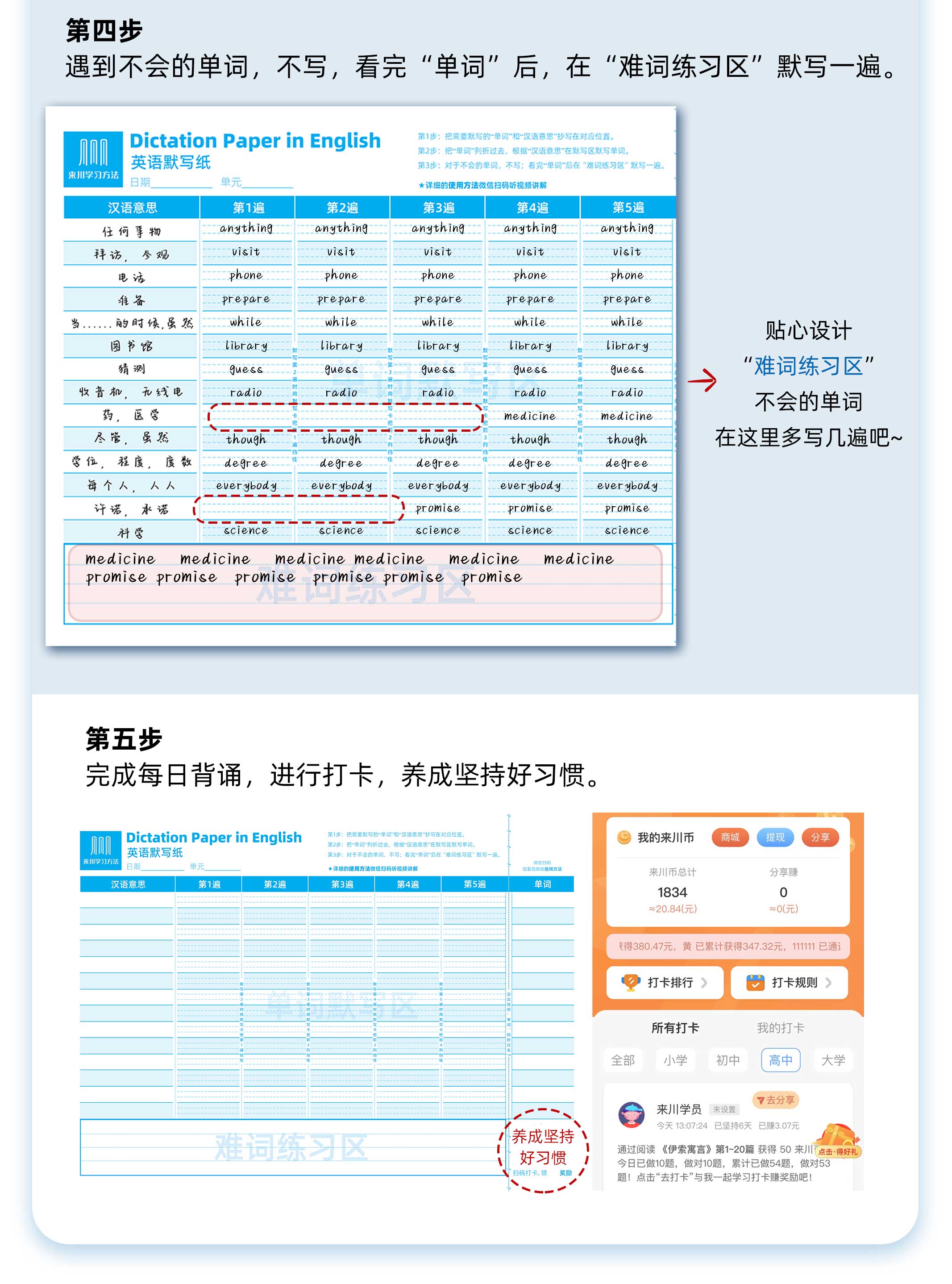Open 打卡排行 via its chevron arrow

tap(704, 983)
